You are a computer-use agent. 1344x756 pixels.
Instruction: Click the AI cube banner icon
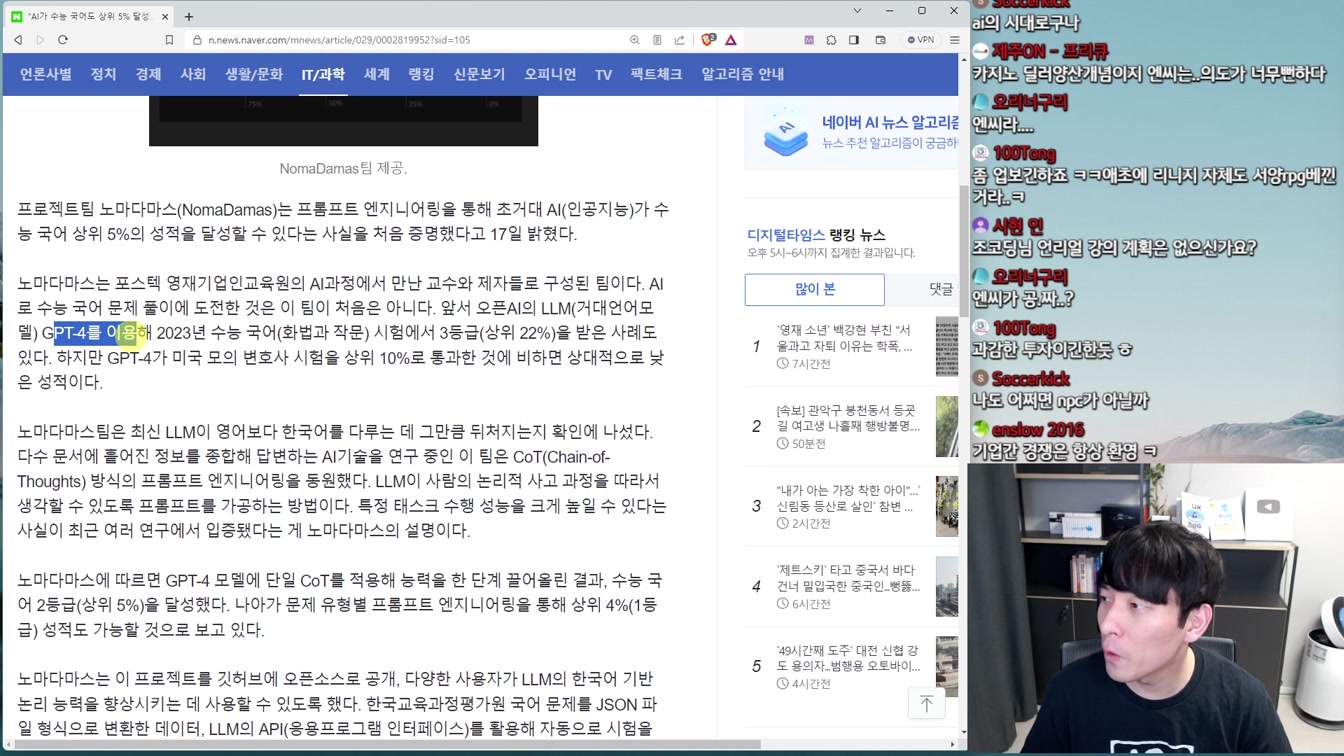[786, 134]
